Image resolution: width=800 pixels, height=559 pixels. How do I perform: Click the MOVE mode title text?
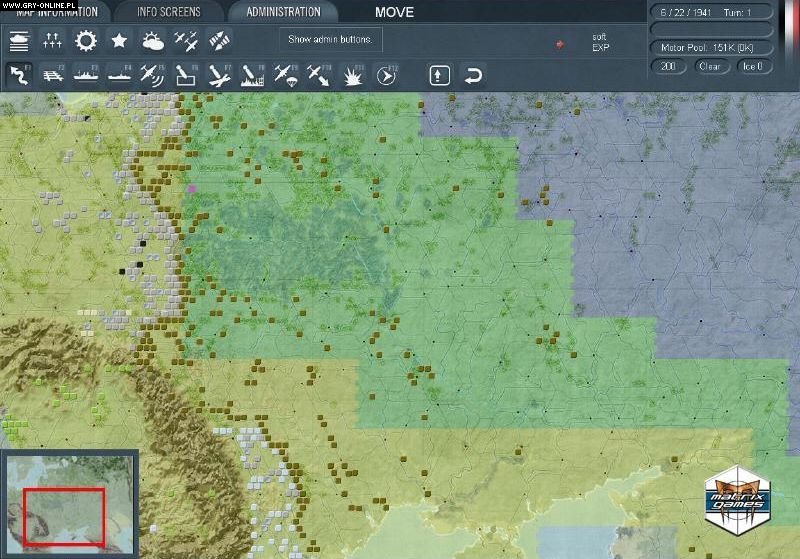(394, 12)
